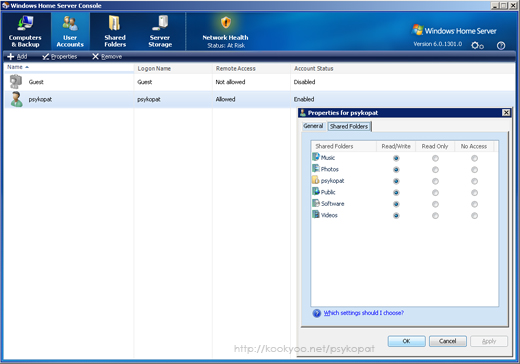The width and height of the screenshot is (520, 364).
Task: Open the Server Storage section
Action: (160, 31)
